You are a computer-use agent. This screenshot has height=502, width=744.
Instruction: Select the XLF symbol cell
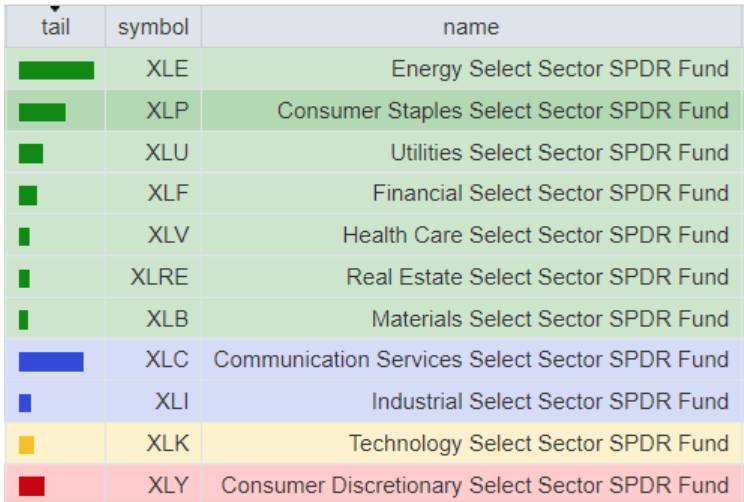(x=168, y=194)
